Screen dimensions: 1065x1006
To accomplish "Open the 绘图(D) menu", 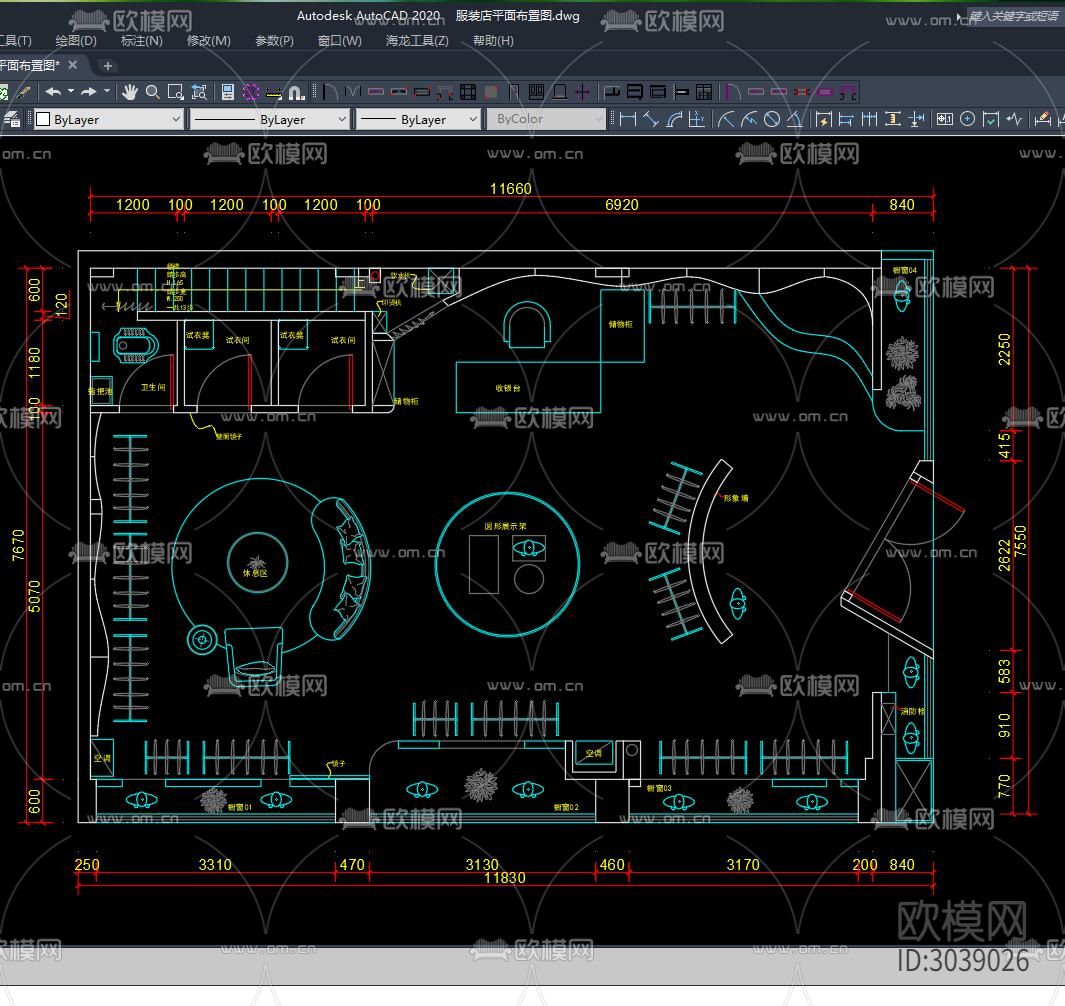I will point(76,41).
